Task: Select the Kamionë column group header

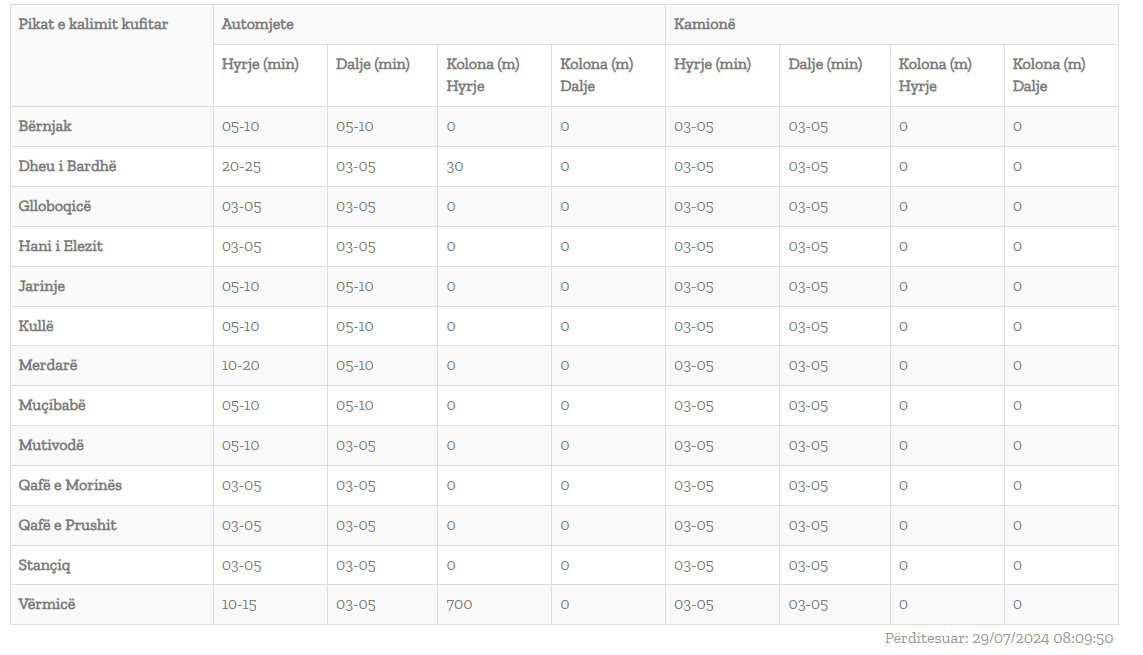Action: (704, 24)
